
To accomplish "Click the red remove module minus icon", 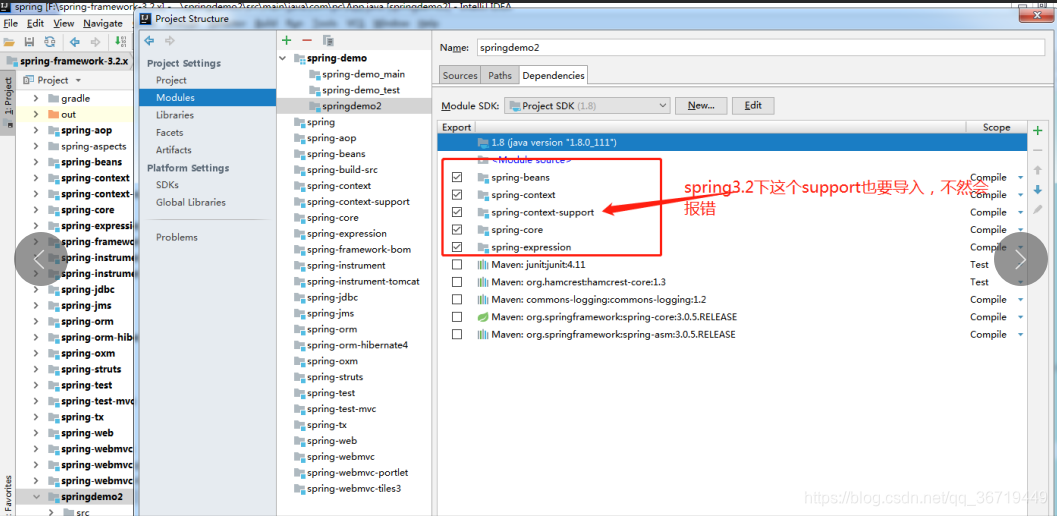I will pos(307,40).
